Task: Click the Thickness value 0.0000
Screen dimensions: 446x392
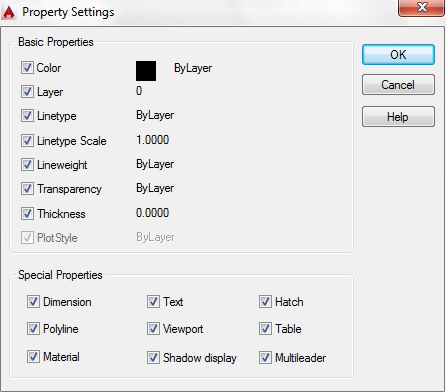Action: [153, 213]
